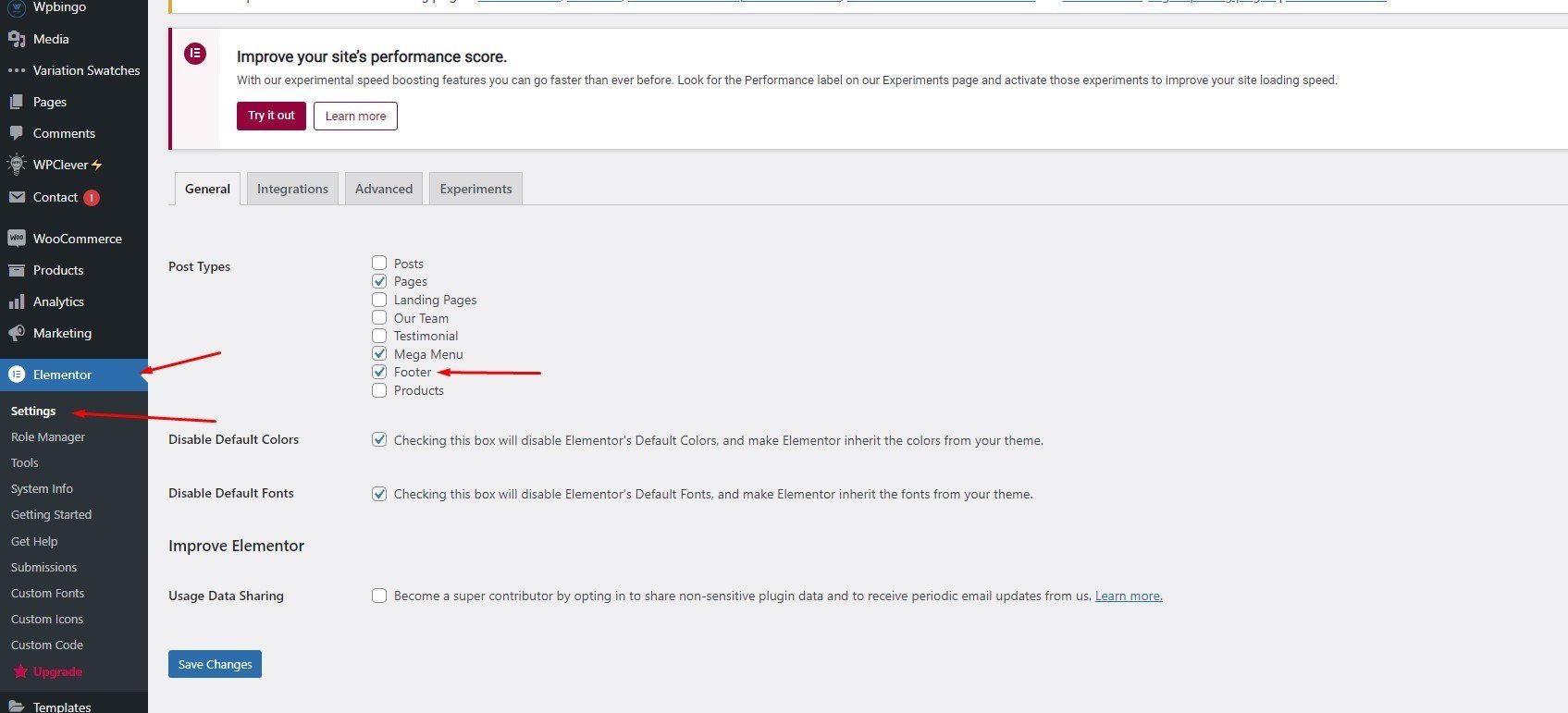
Task: Click the Comments bubble icon
Action: click(17, 133)
